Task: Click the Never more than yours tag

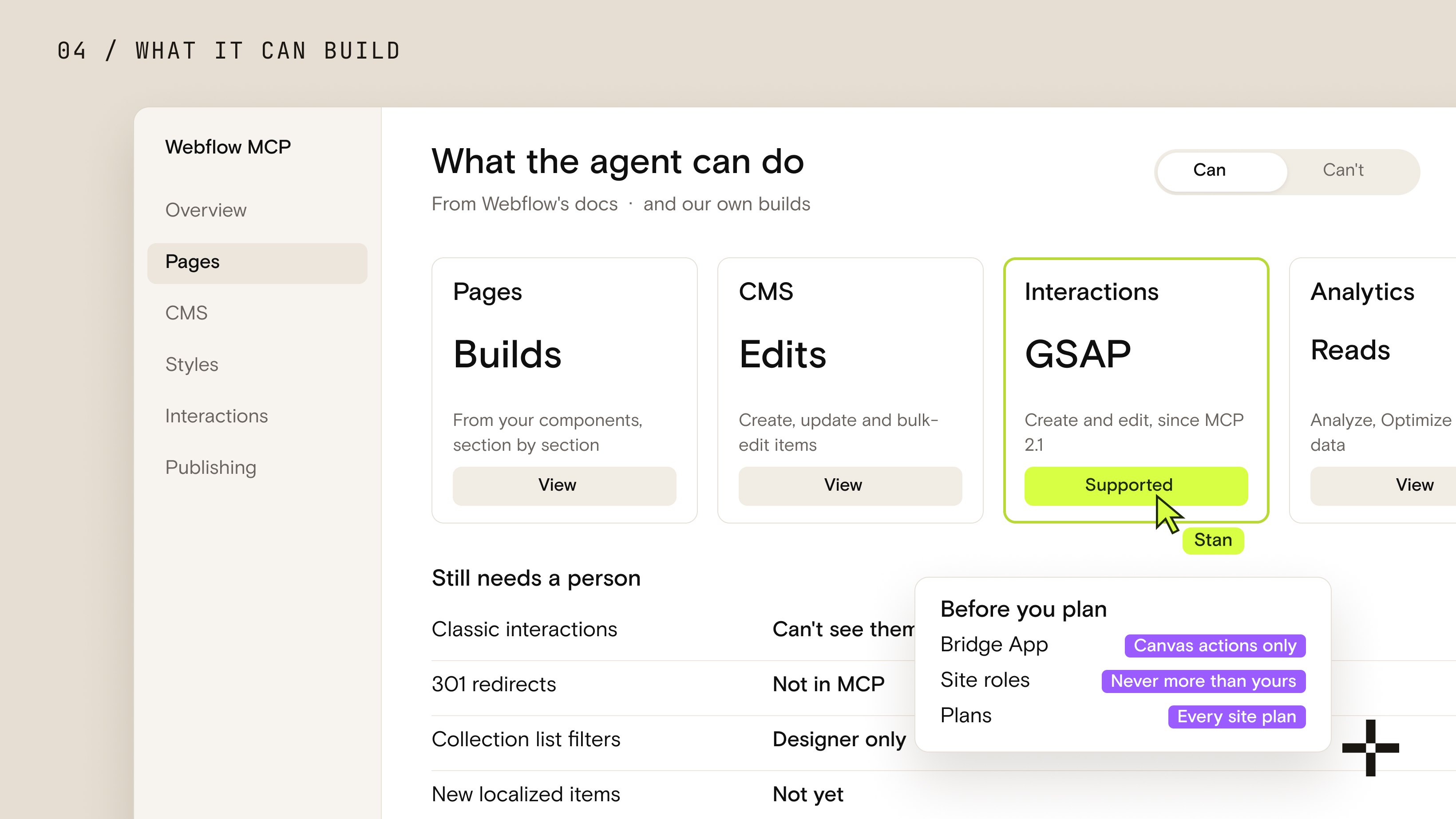Action: pos(1203,681)
